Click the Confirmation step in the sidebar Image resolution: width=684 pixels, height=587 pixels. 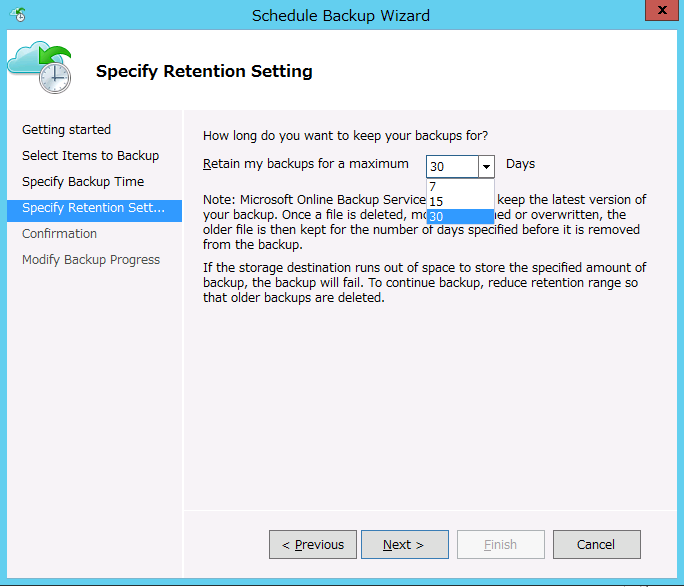click(59, 234)
